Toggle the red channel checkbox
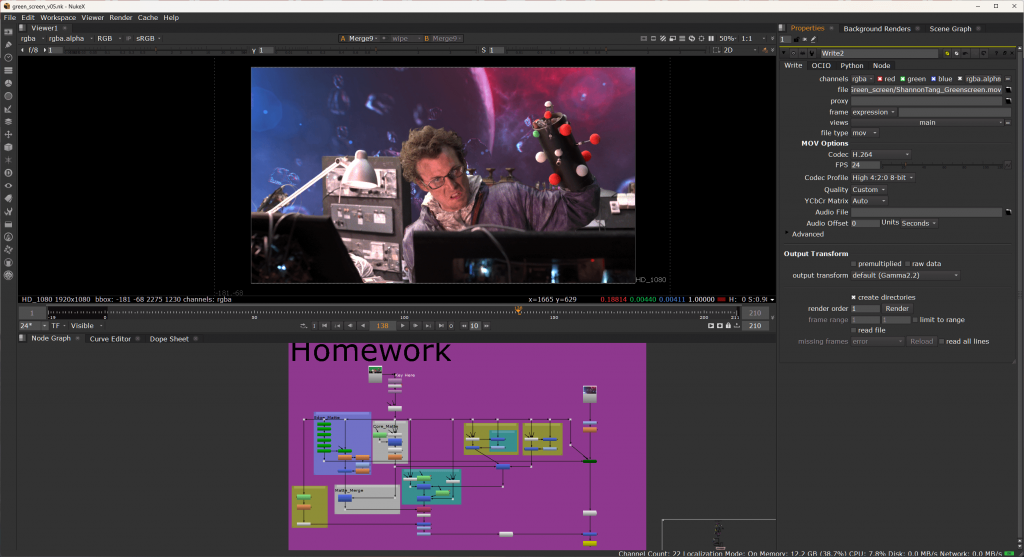The image size is (1024, 557). click(x=880, y=79)
